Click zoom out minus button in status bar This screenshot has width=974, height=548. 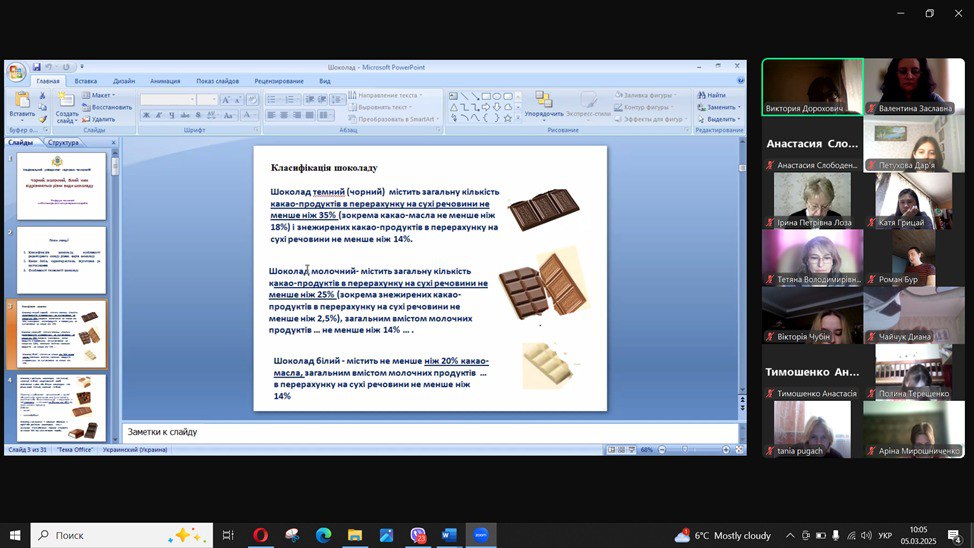coord(662,449)
